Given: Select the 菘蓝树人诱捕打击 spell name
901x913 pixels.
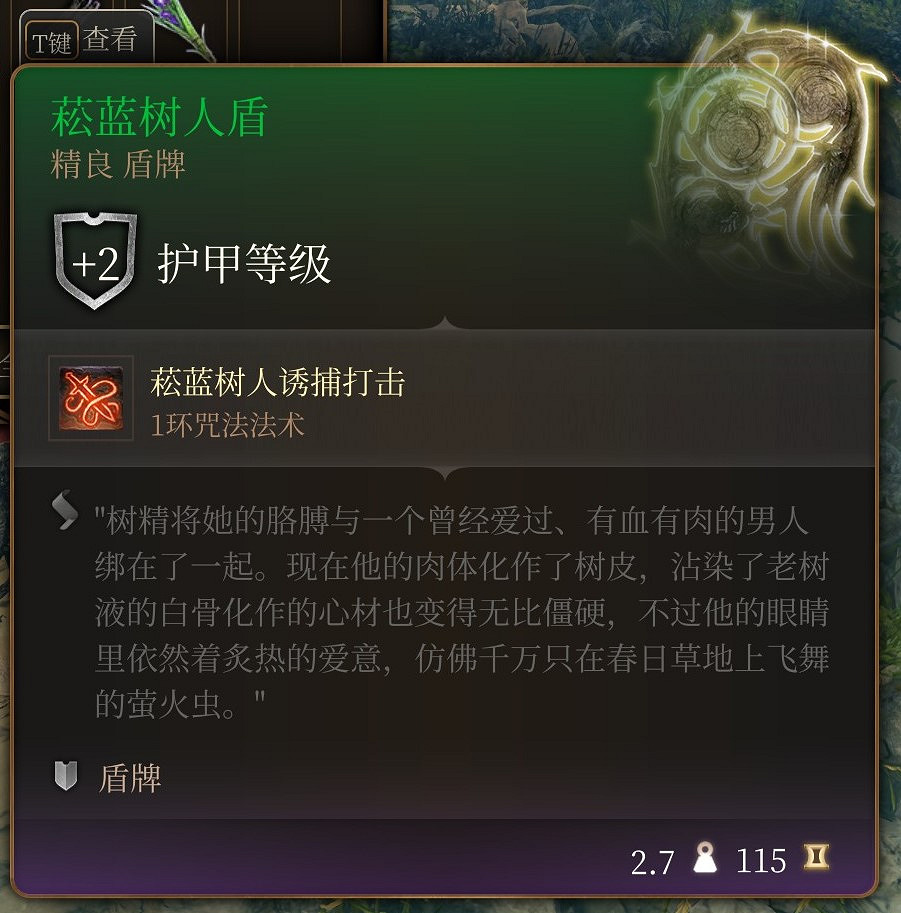Looking at the screenshot, I should 277,382.
